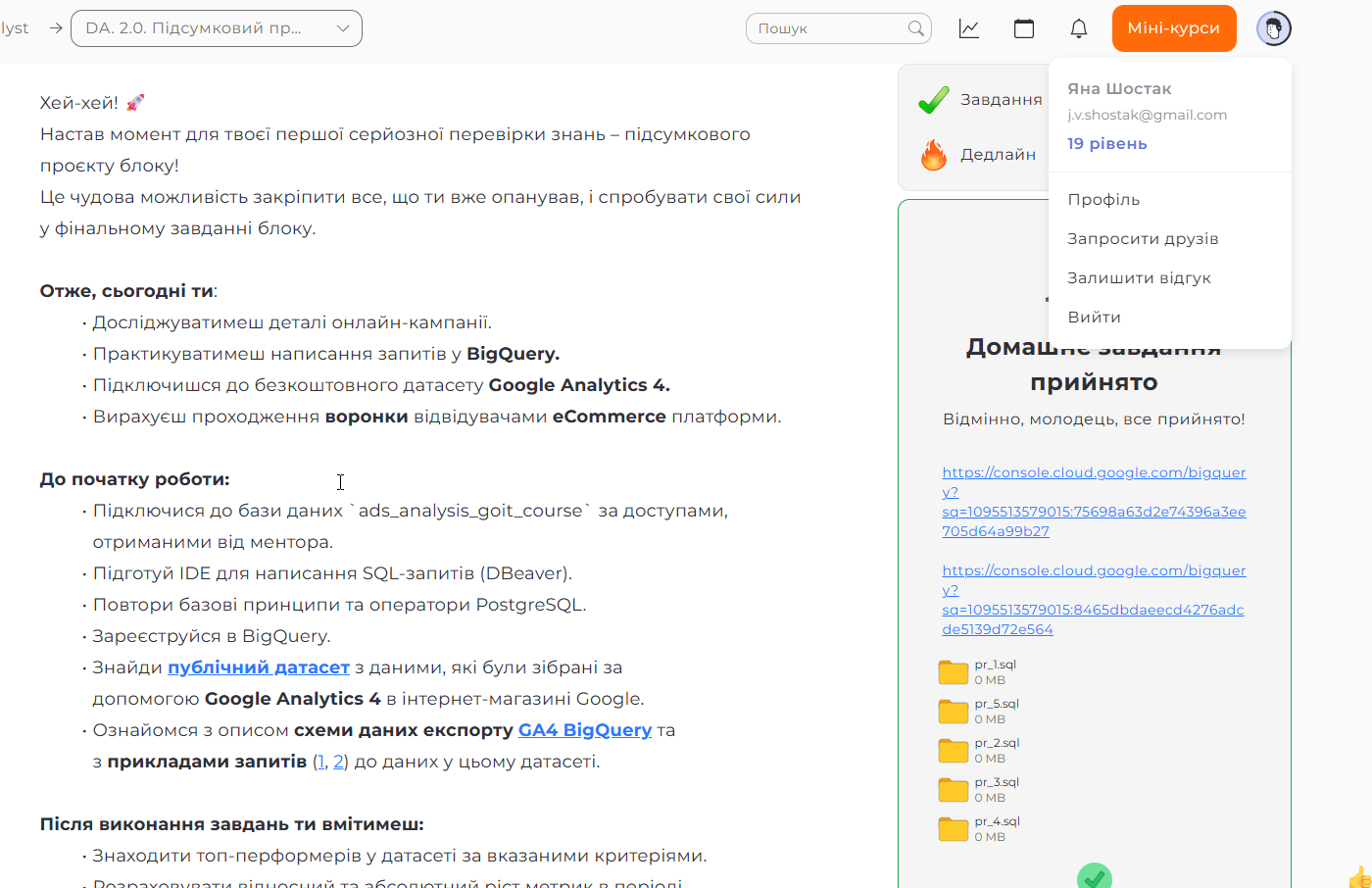1372x888 pixels.
Task: Click the green Завдання checkmark
Action: [933, 100]
